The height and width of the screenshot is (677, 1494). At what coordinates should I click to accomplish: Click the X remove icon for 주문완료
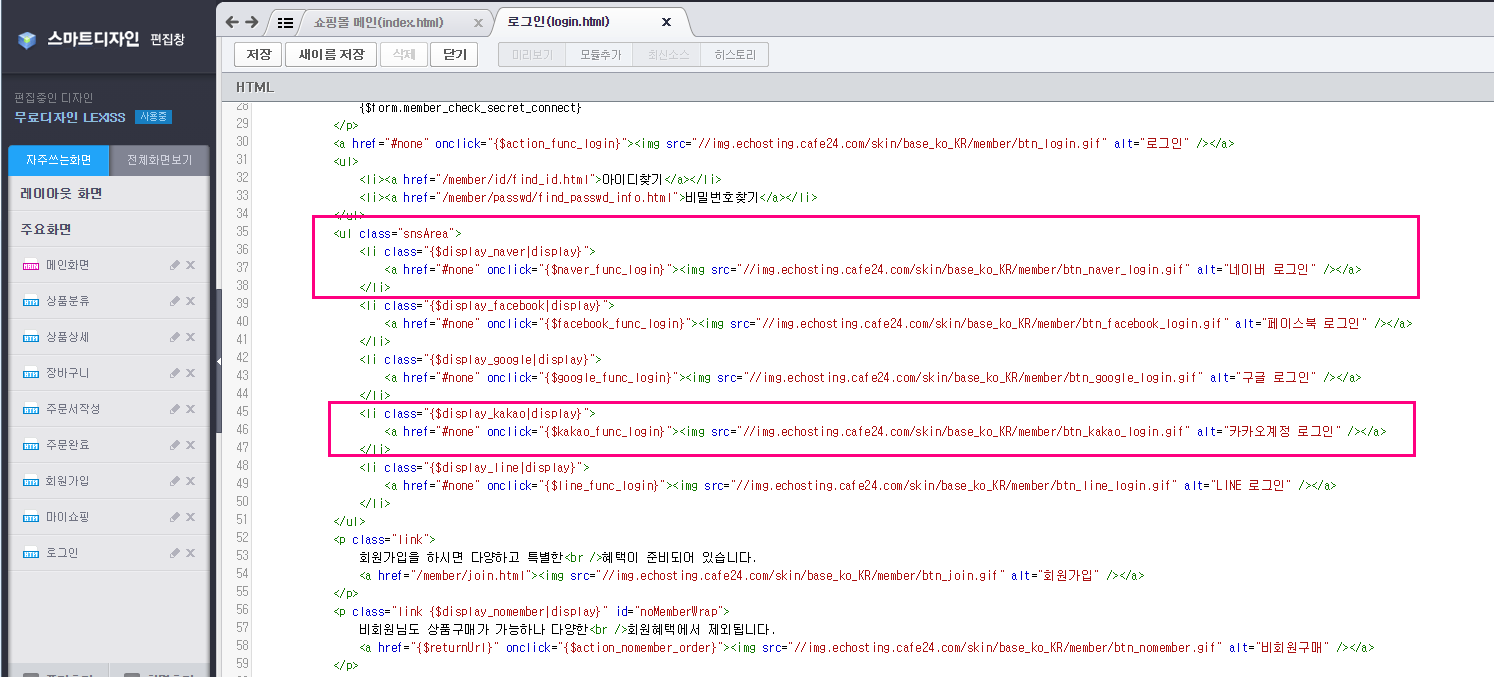(190, 445)
